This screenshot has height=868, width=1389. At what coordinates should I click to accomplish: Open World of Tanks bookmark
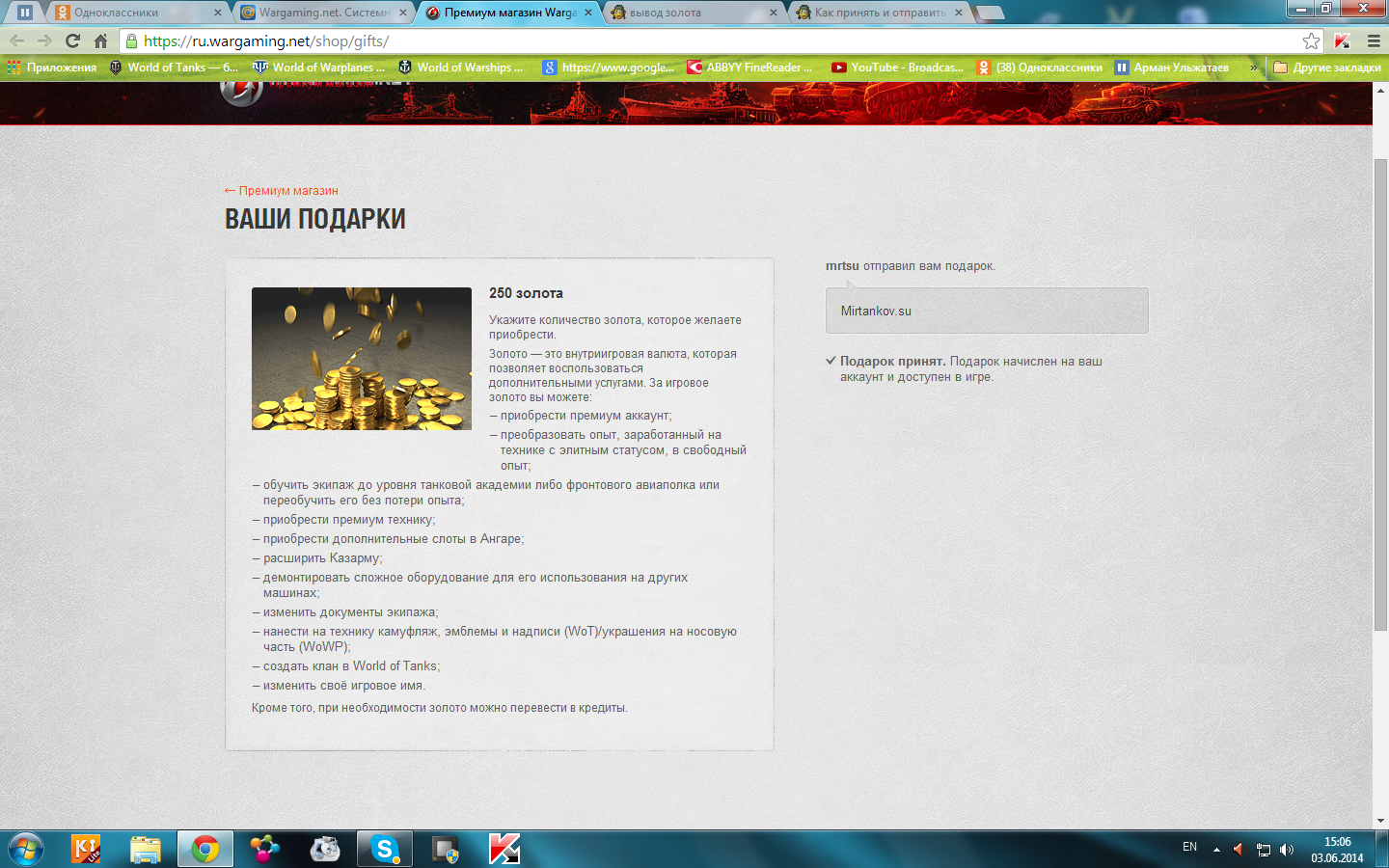[x=174, y=68]
